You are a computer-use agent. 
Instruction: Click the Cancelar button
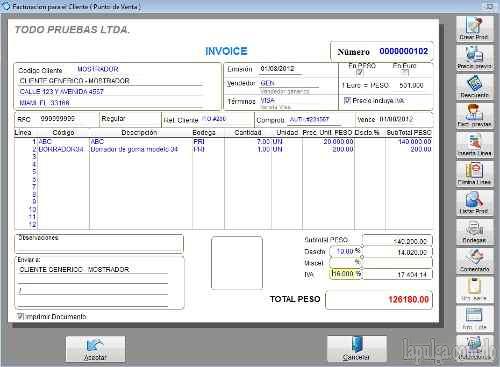tap(356, 349)
